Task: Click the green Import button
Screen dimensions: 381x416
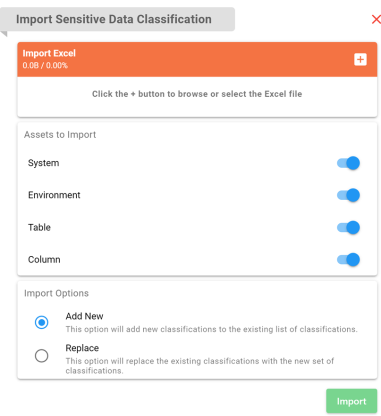Action: (x=351, y=401)
